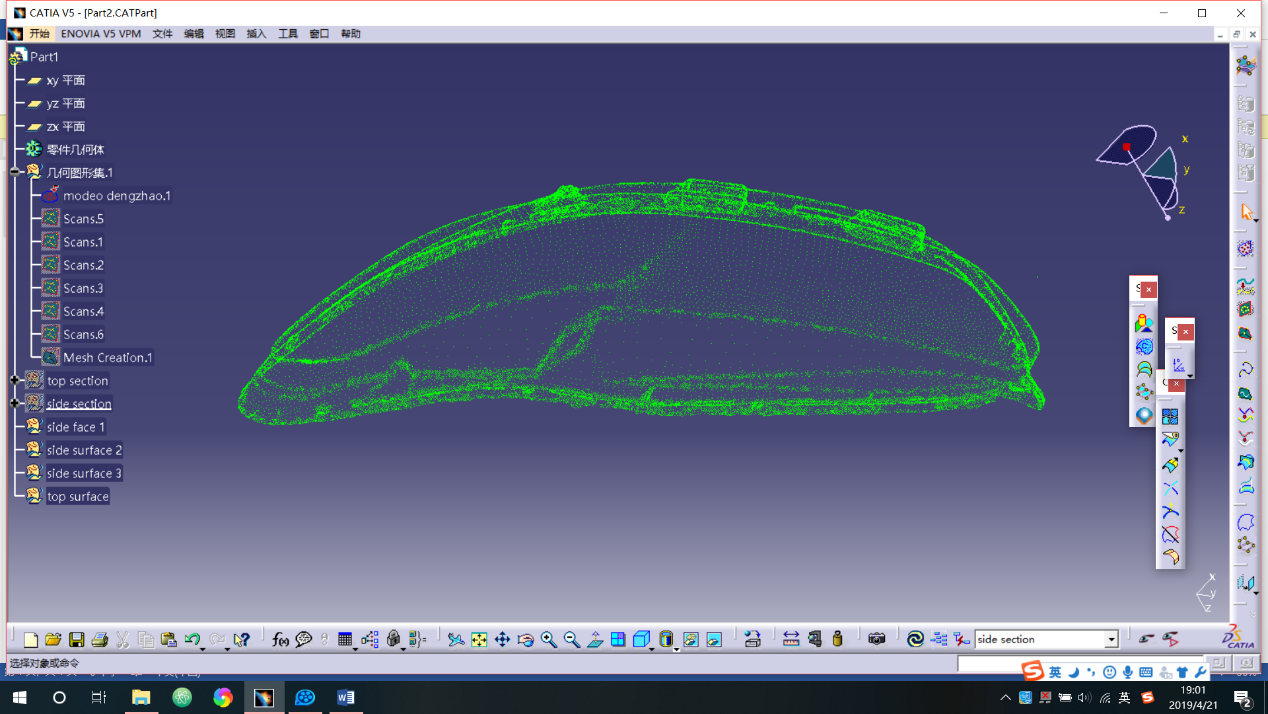Open the Print icon in toolbar
The height and width of the screenshot is (714, 1268).
click(99, 639)
